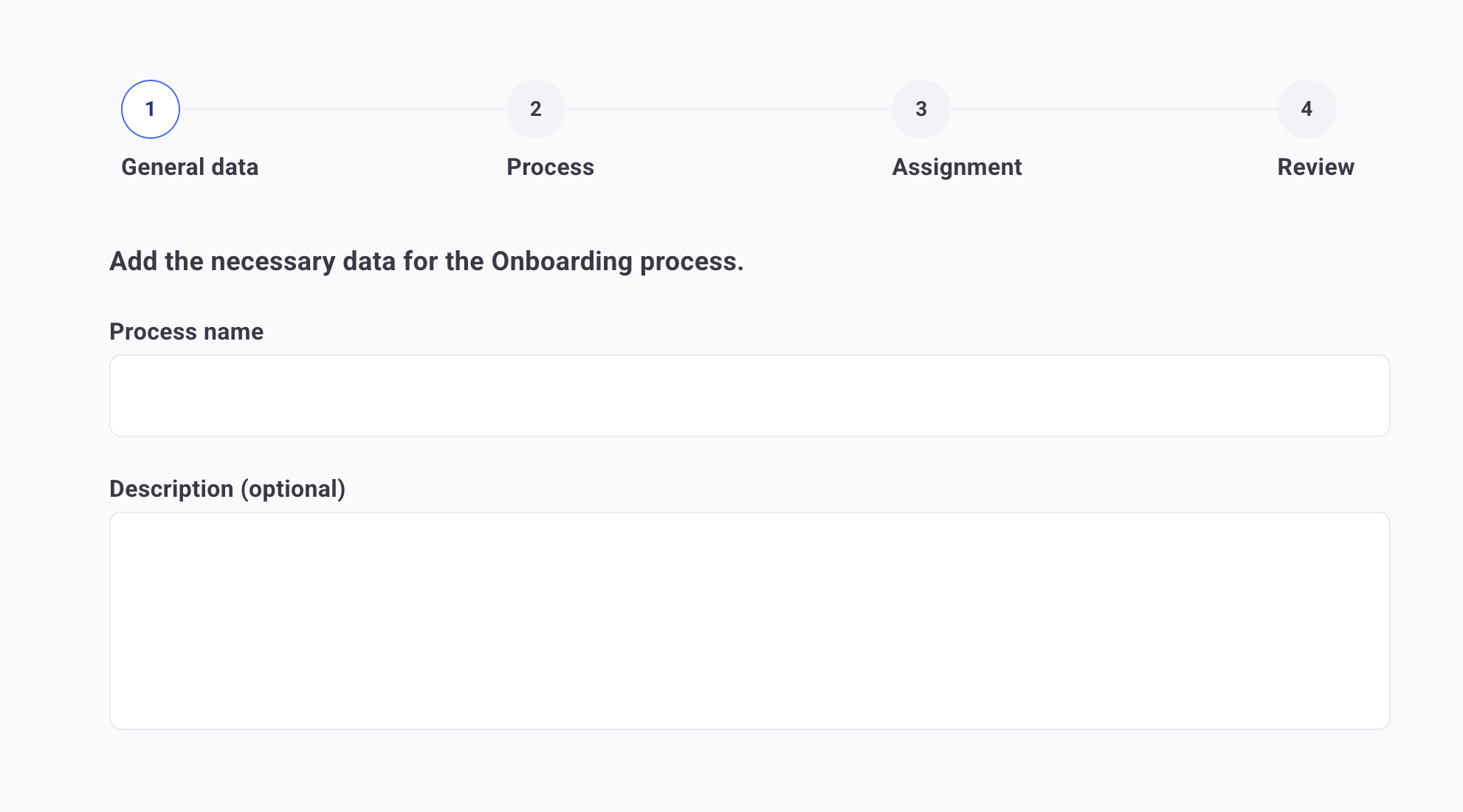The image size is (1463, 812).
Task: Click progress line between steps 1 and 2
Action: coord(343,109)
